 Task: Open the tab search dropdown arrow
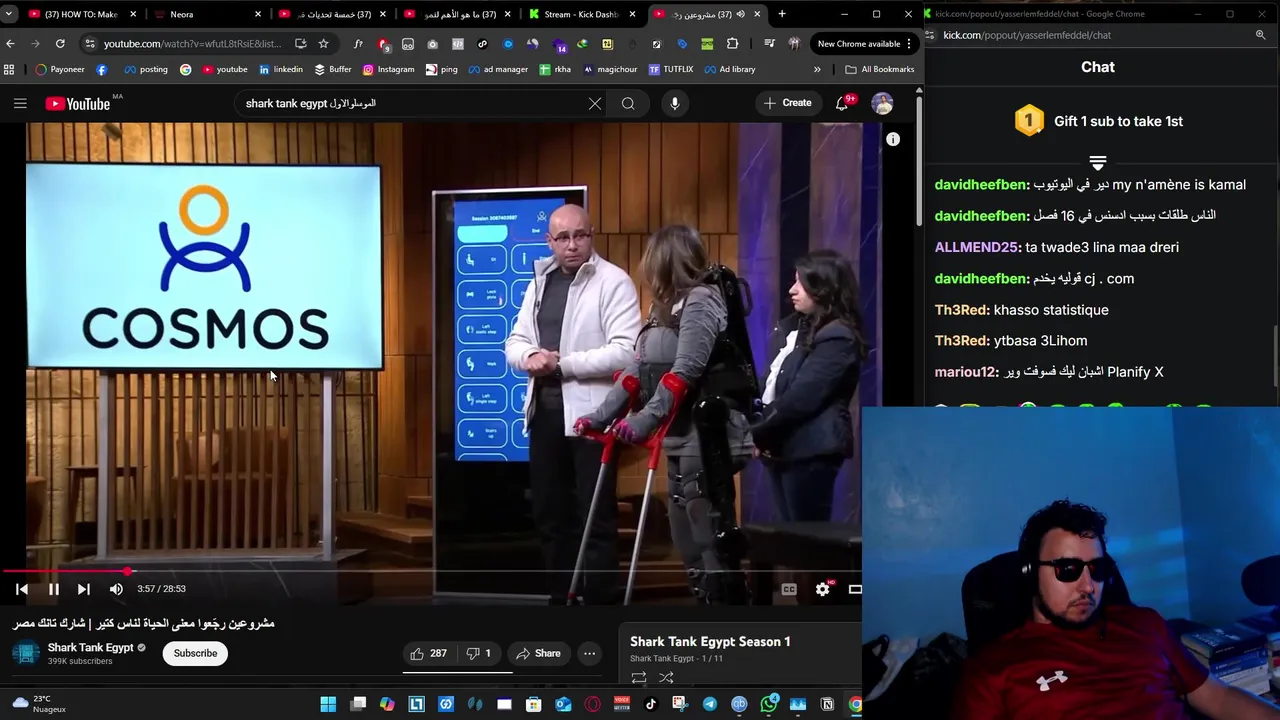(x=9, y=14)
